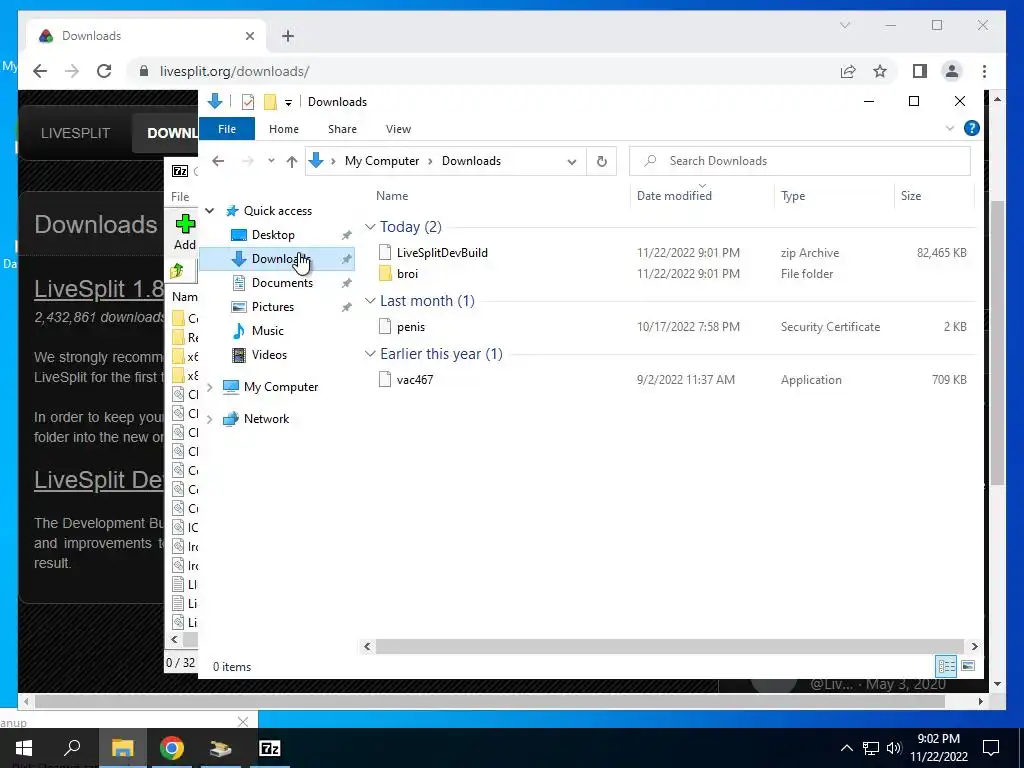
Task: Select the vac467 application file
Action: (415, 379)
